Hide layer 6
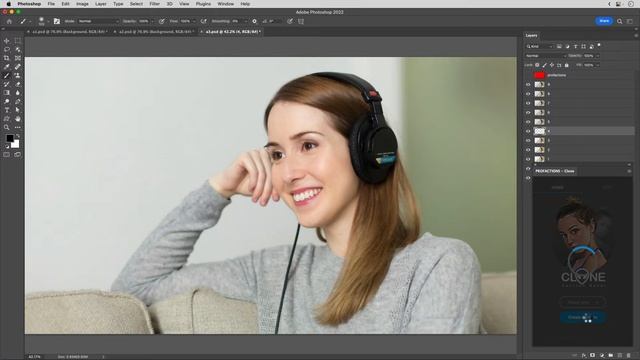The height and width of the screenshot is (360, 640). pyautogui.click(x=528, y=113)
